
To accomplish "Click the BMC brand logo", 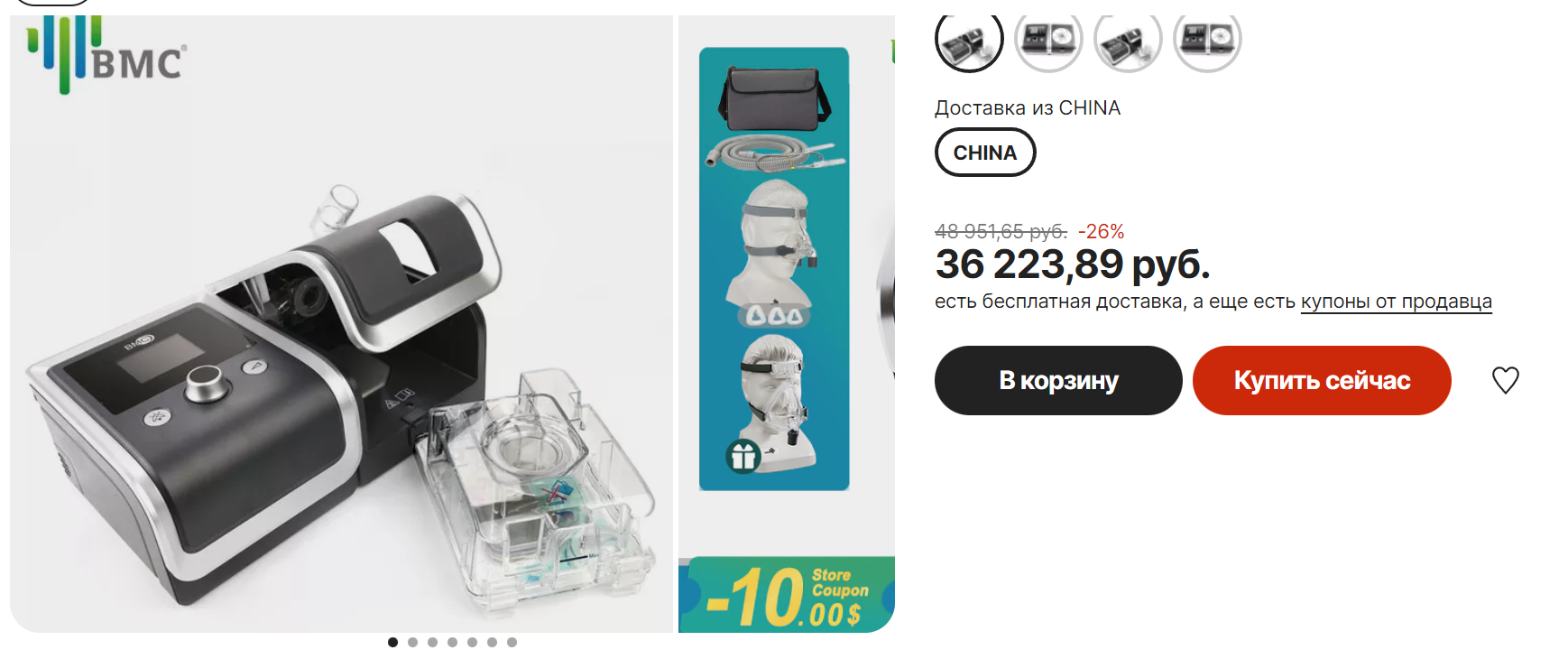I will coord(106,55).
